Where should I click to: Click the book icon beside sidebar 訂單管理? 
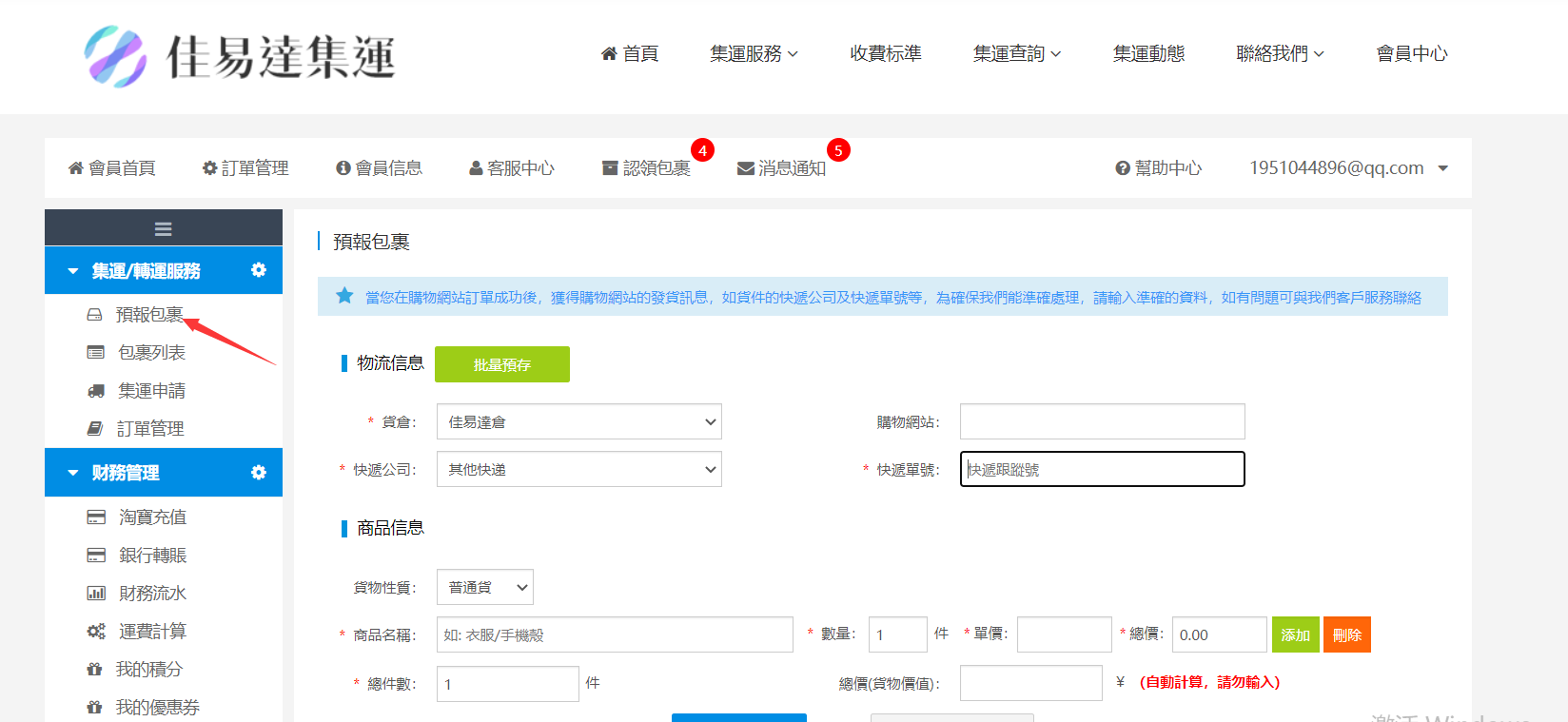tap(94, 428)
